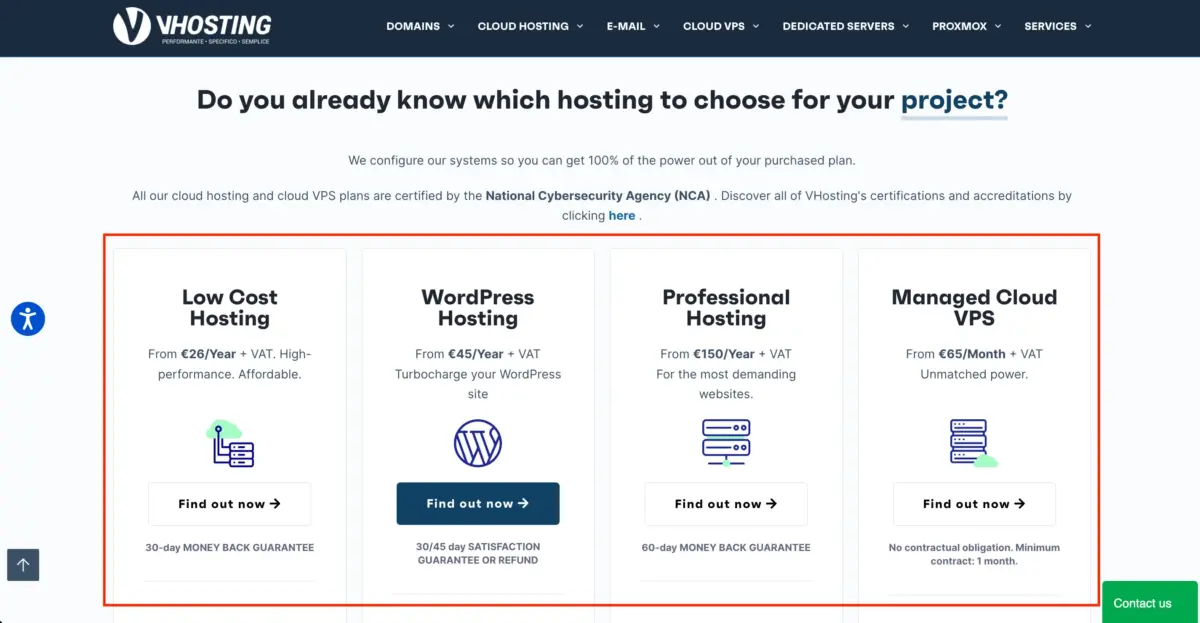Image resolution: width=1200 pixels, height=623 pixels.
Task: Click the €26/Year price text
Action: (x=209, y=354)
